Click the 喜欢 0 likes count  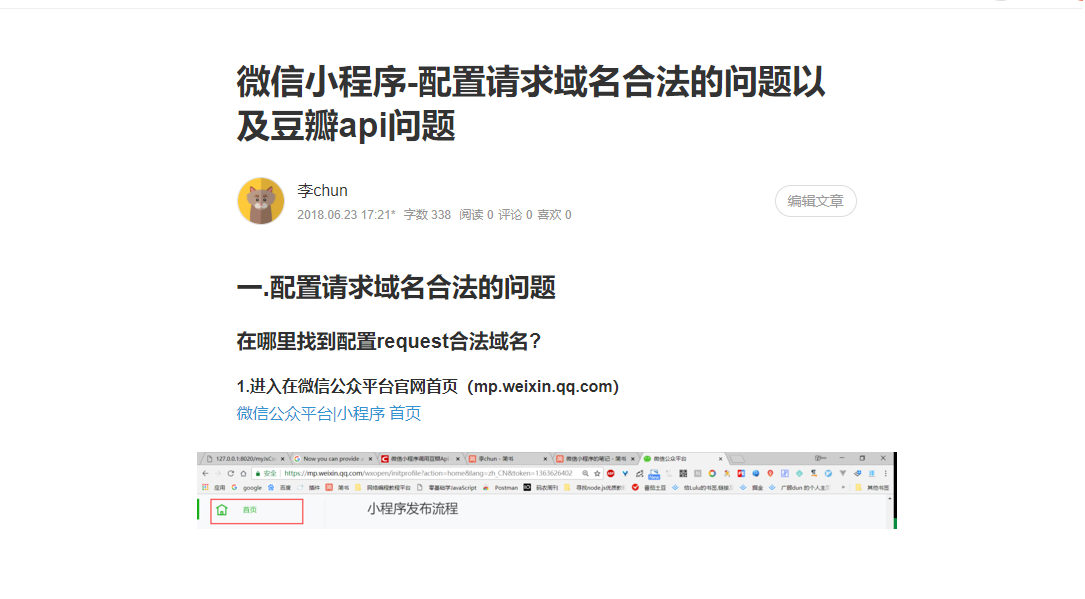coord(554,215)
